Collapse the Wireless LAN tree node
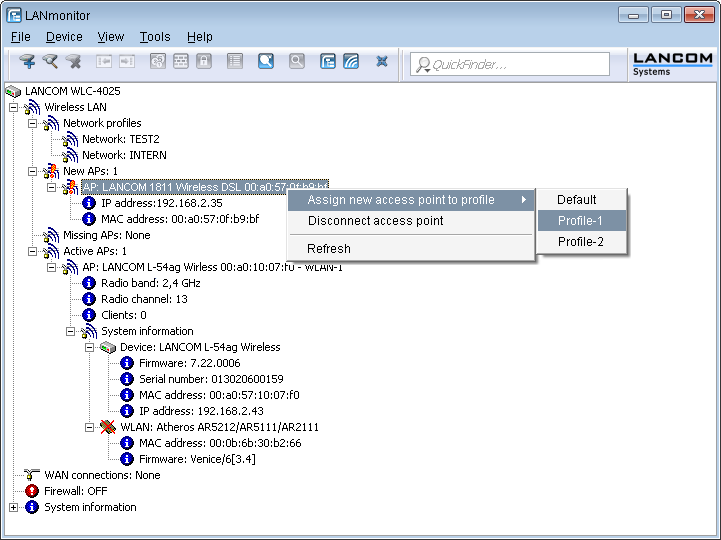The image size is (721, 540). tap(13, 107)
